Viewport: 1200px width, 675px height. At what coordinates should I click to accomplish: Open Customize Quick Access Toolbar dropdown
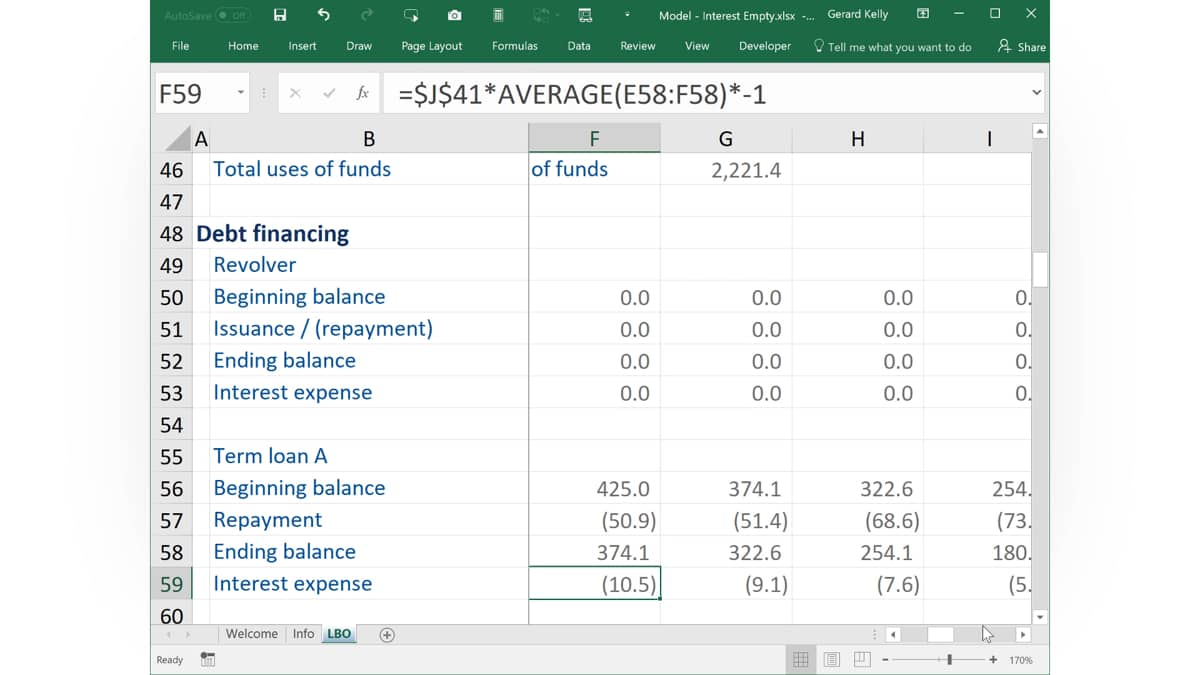(627, 15)
